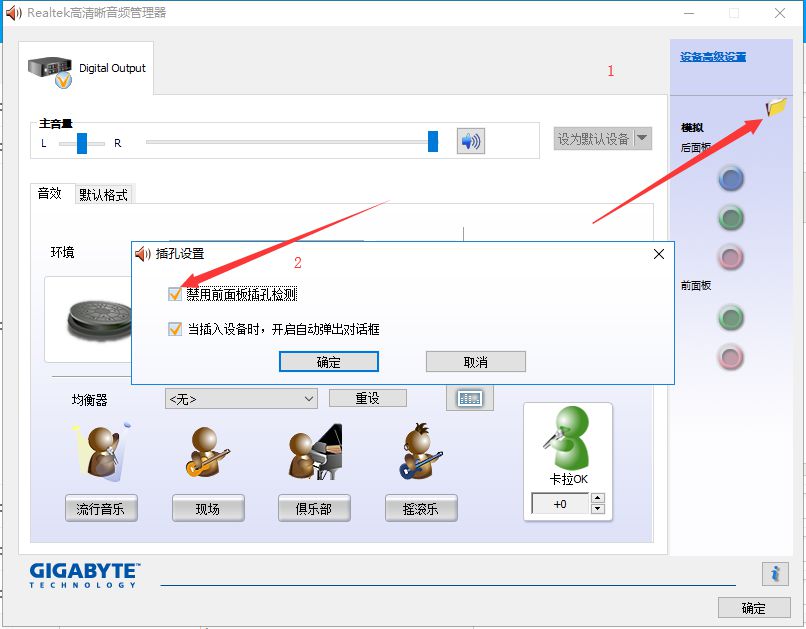Expand the 设为默认设备 dropdown arrow
The image size is (806, 629).
tap(643, 138)
